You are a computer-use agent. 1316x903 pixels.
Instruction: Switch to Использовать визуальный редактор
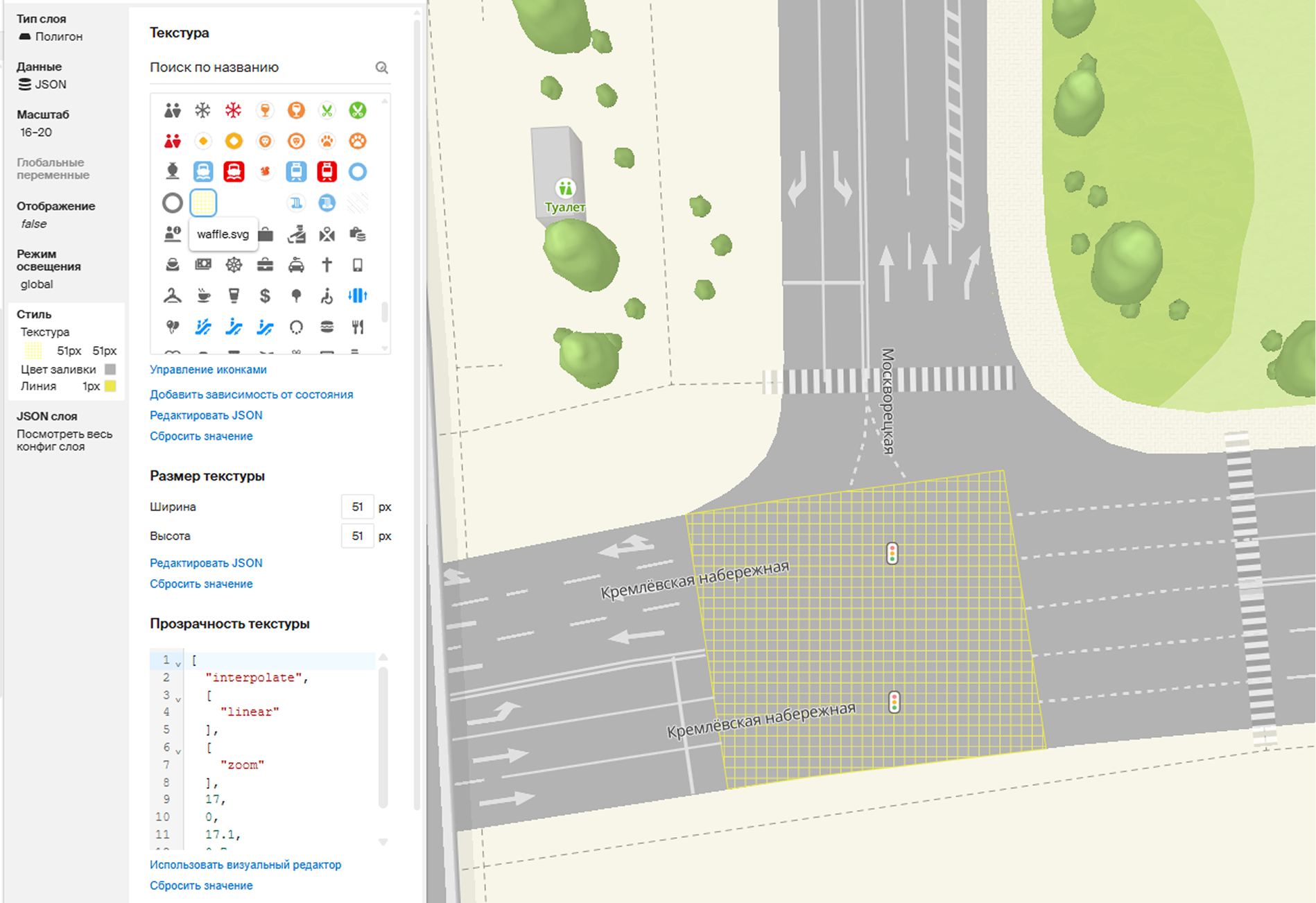pyautogui.click(x=245, y=865)
